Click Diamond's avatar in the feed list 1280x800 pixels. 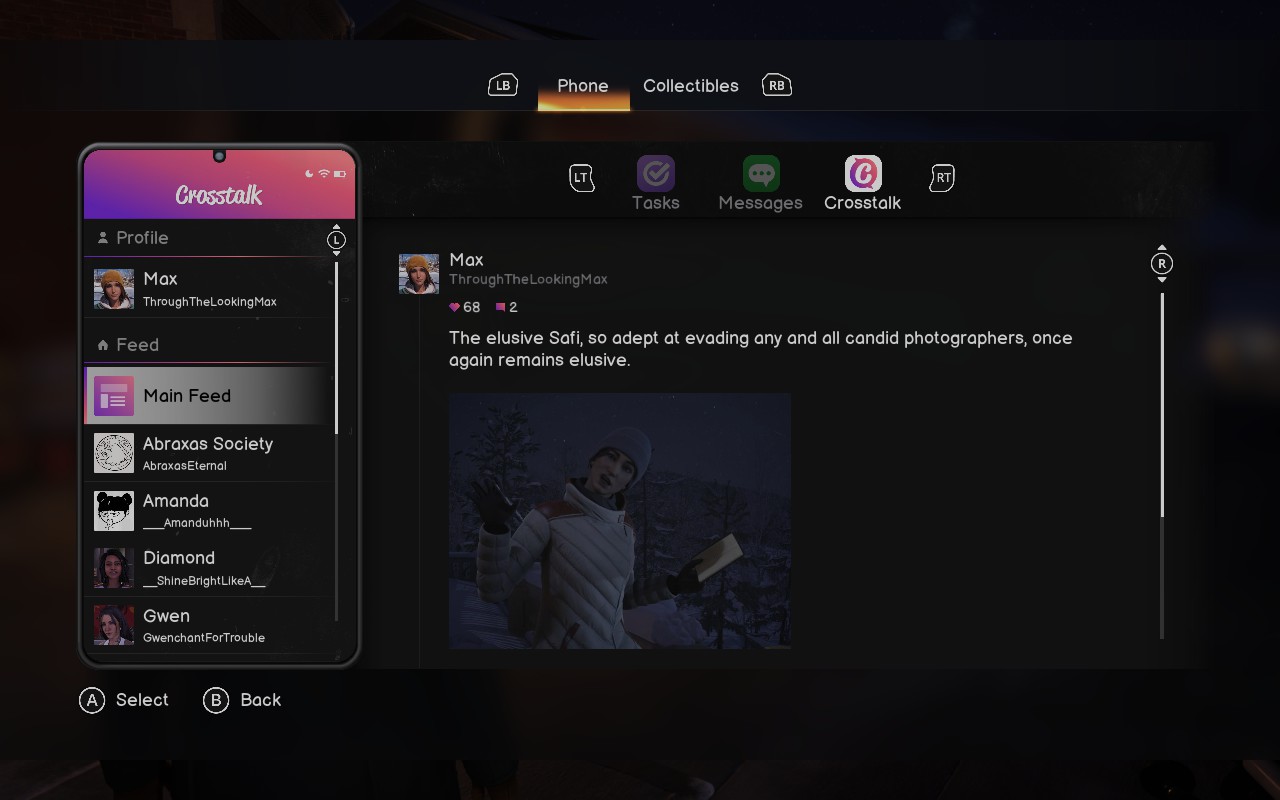114,568
